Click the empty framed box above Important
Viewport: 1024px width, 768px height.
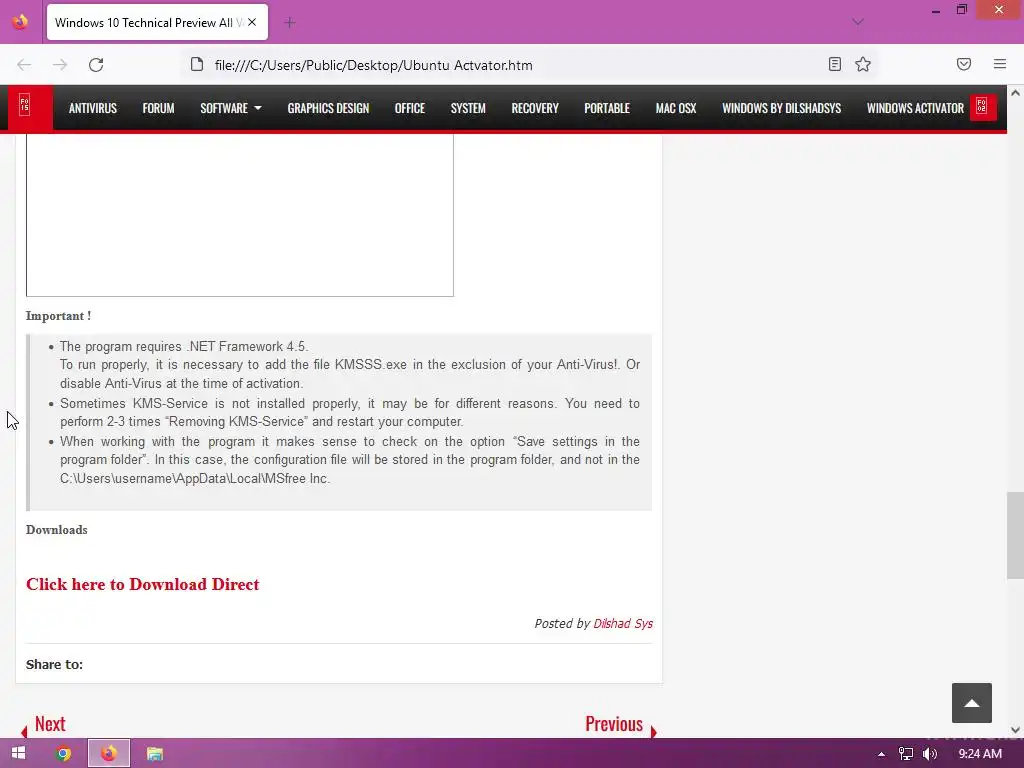(x=240, y=215)
